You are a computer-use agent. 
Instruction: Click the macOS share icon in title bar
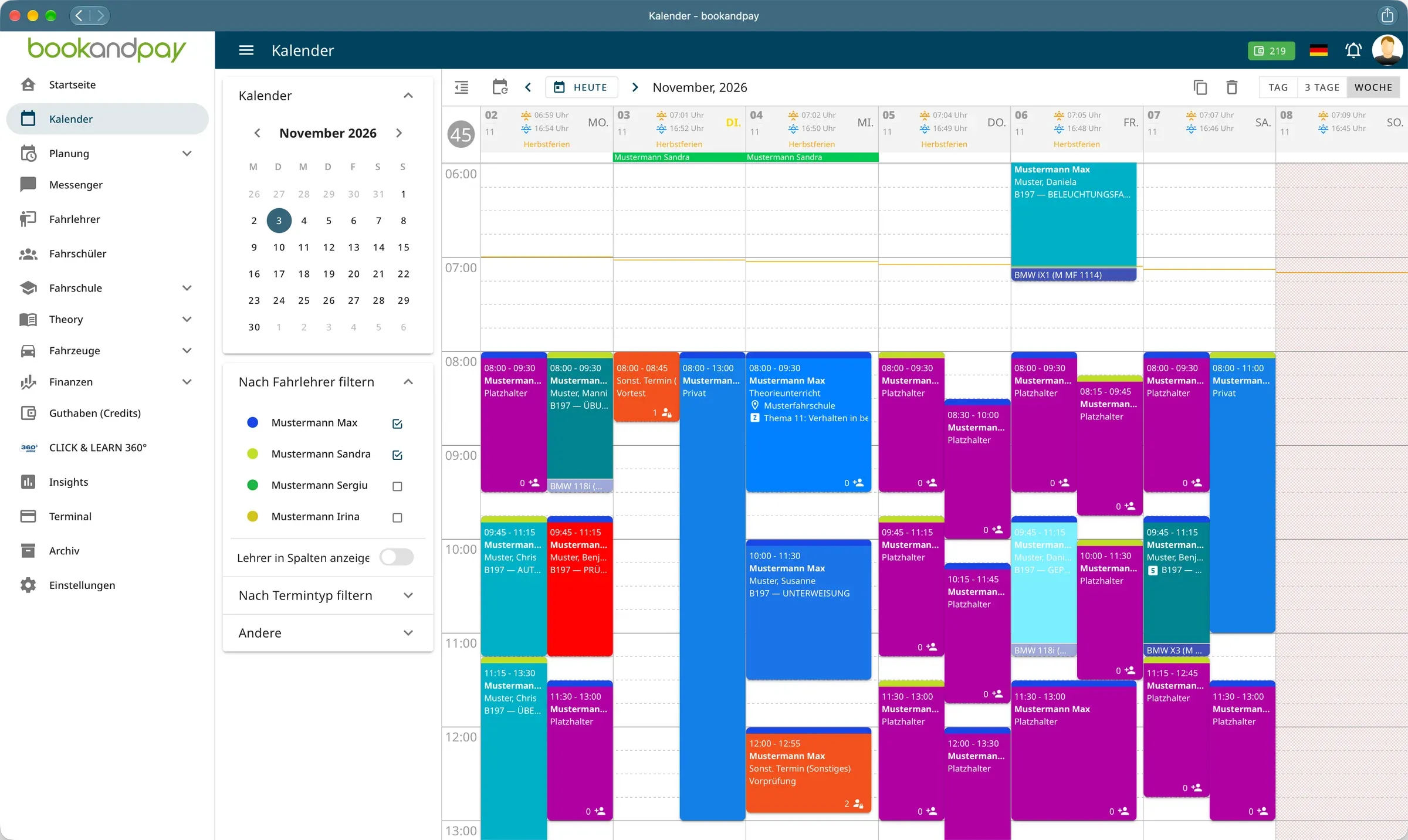(1387, 15)
